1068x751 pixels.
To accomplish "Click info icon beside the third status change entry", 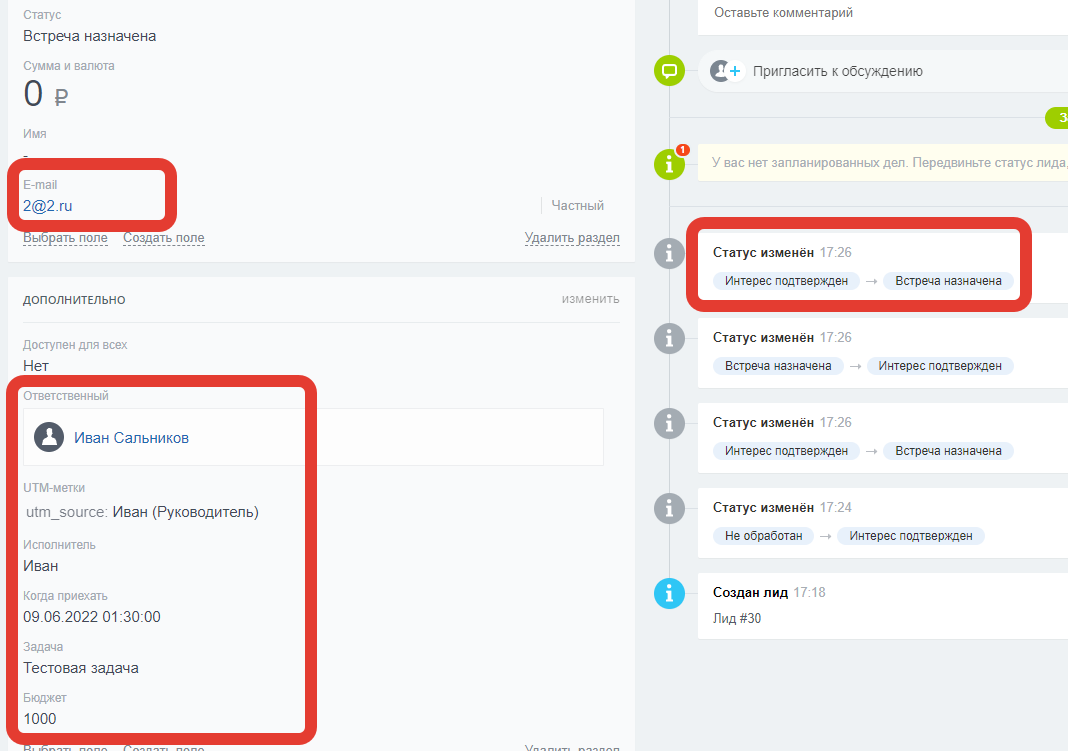I will click(670, 424).
